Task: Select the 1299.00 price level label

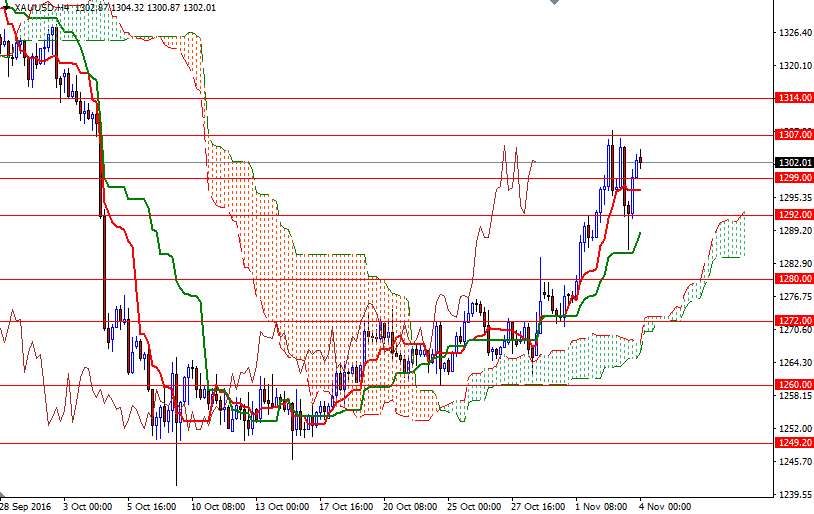Action: pos(793,177)
